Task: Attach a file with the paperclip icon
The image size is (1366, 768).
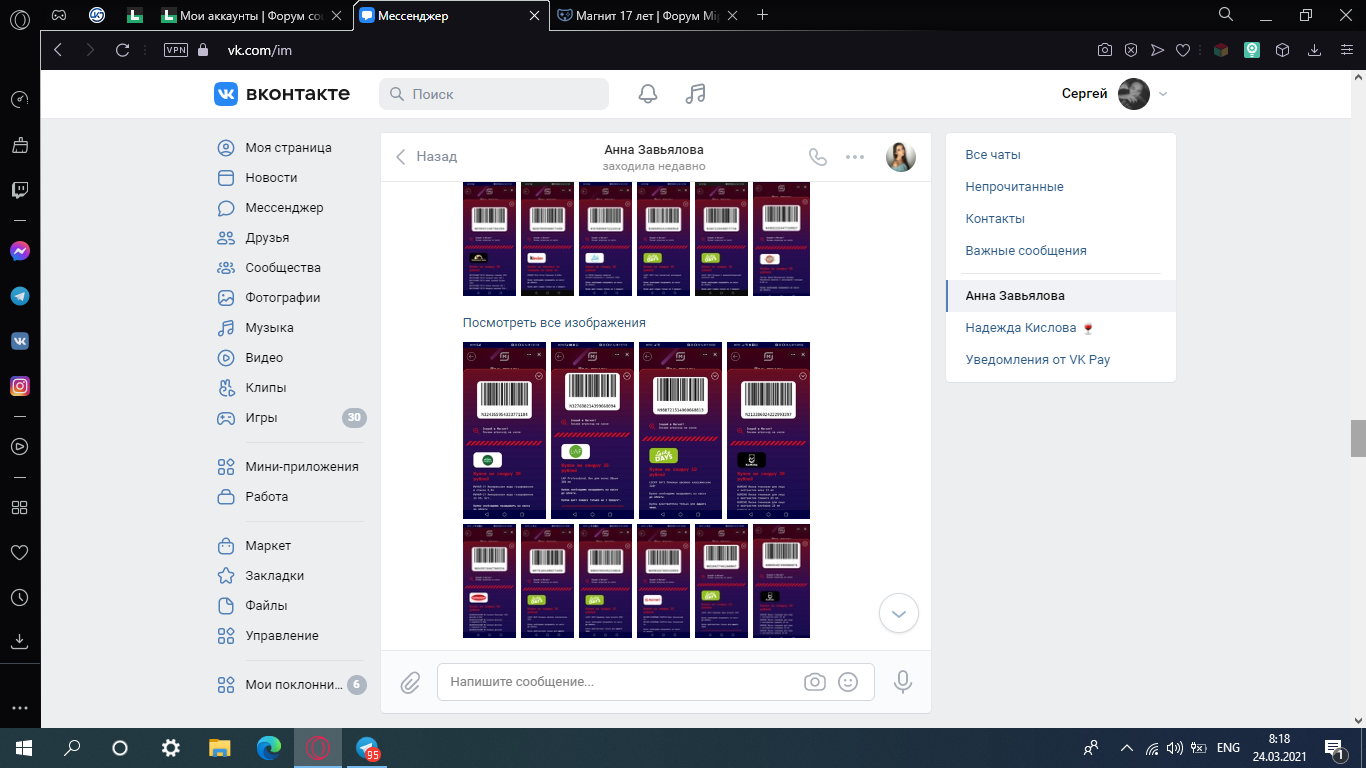Action: pyautogui.click(x=410, y=683)
